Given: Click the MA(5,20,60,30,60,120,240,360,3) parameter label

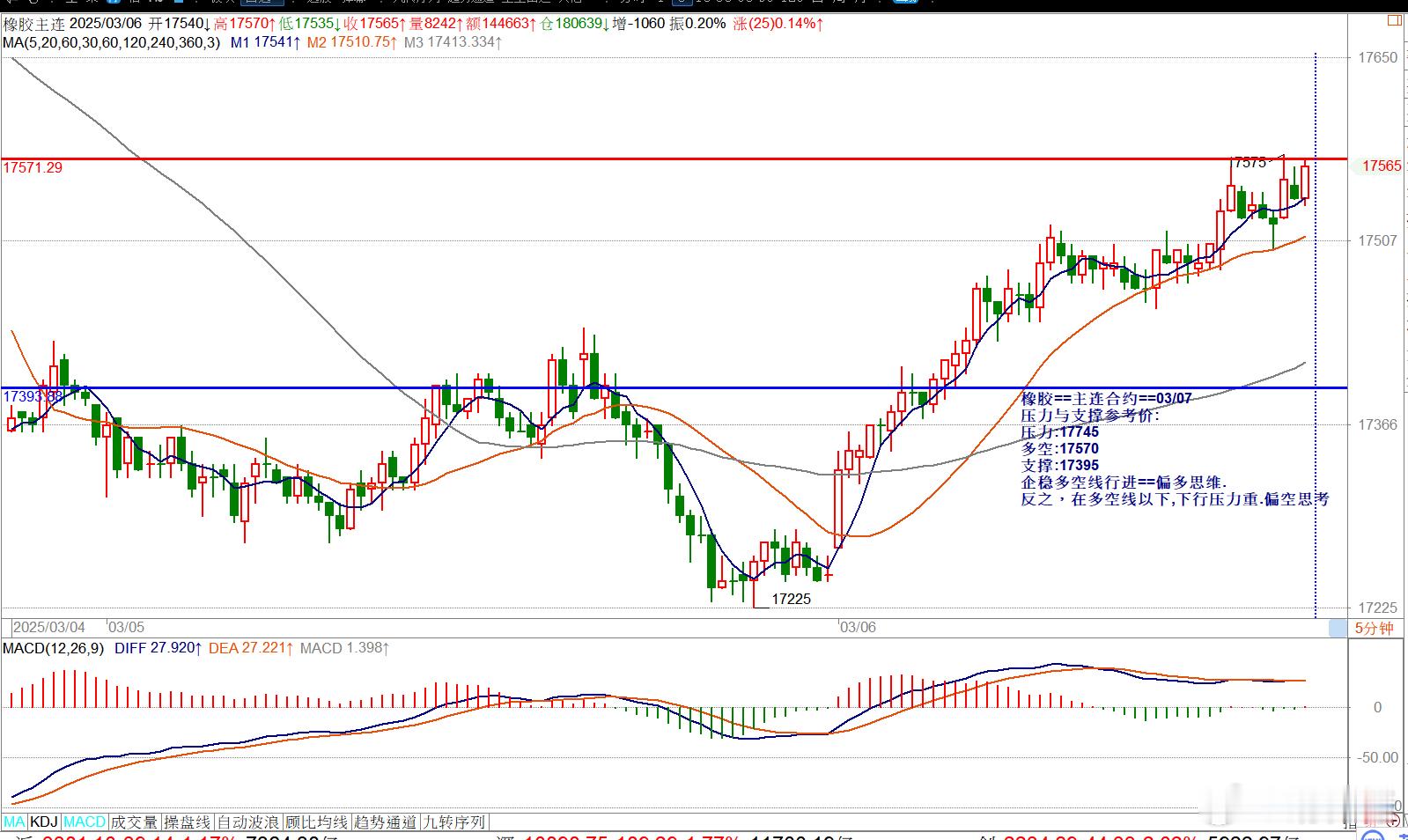Looking at the screenshot, I should (x=112, y=41).
